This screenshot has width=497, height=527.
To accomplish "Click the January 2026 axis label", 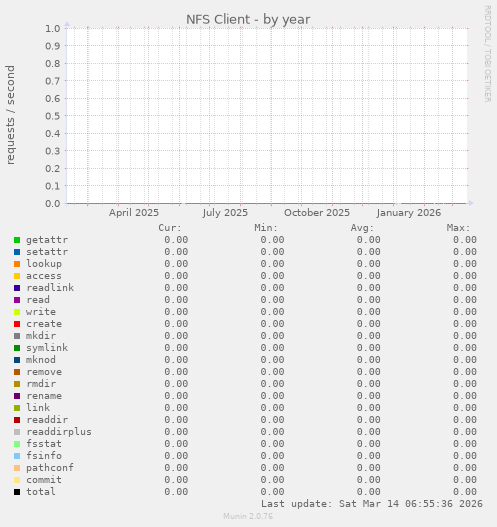I will pyautogui.click(x=409, y=213).
